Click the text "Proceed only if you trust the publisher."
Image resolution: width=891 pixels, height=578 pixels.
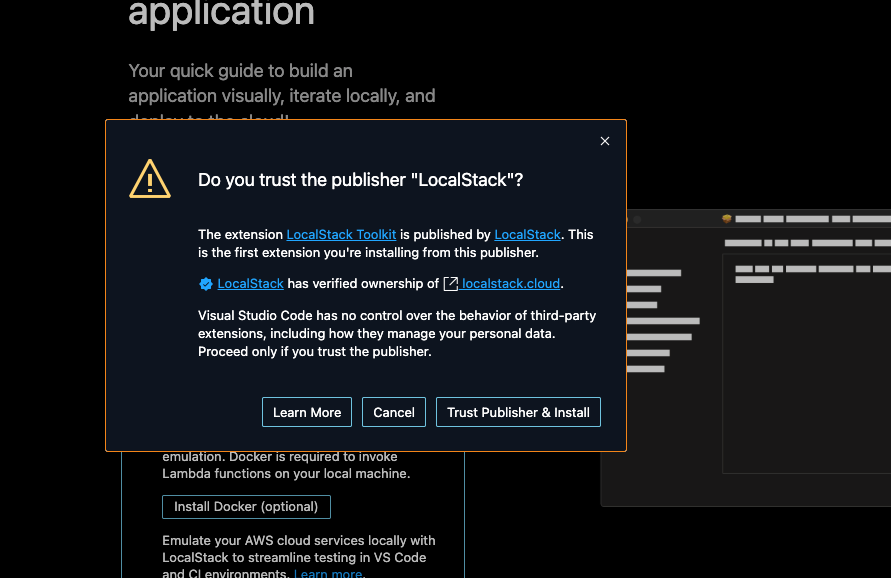click(315, 352)
